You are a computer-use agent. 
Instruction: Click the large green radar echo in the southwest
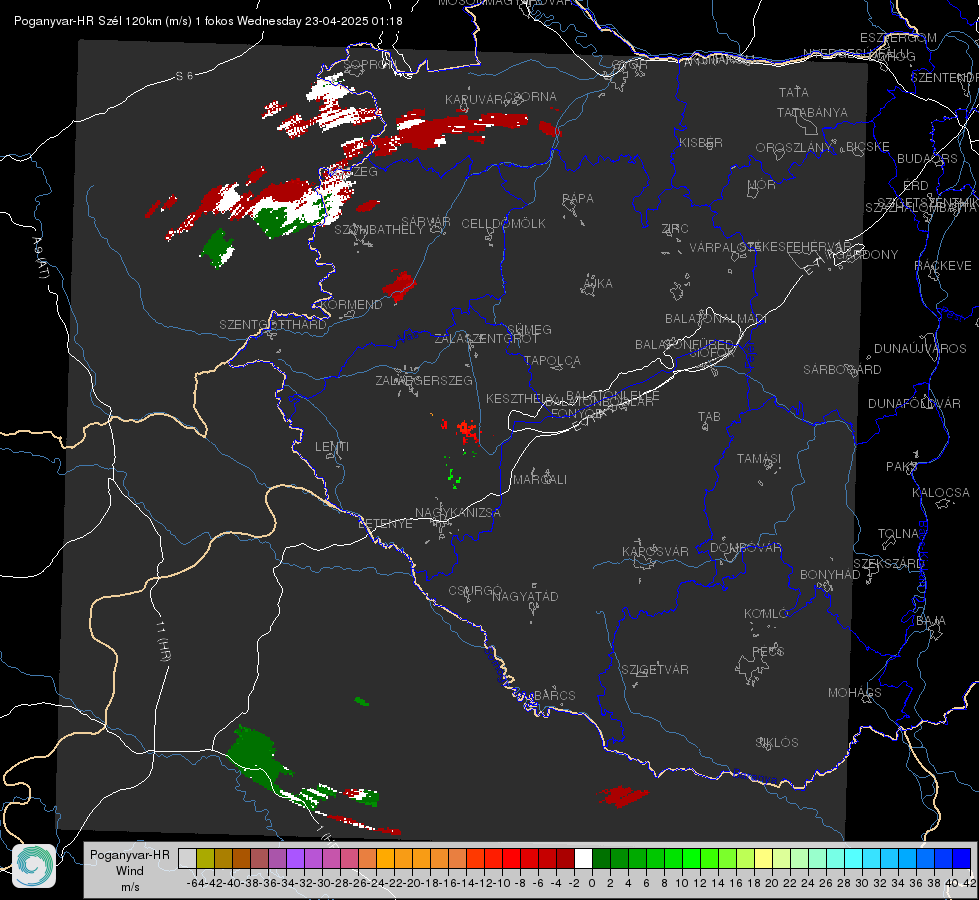[x=256, y=756]
